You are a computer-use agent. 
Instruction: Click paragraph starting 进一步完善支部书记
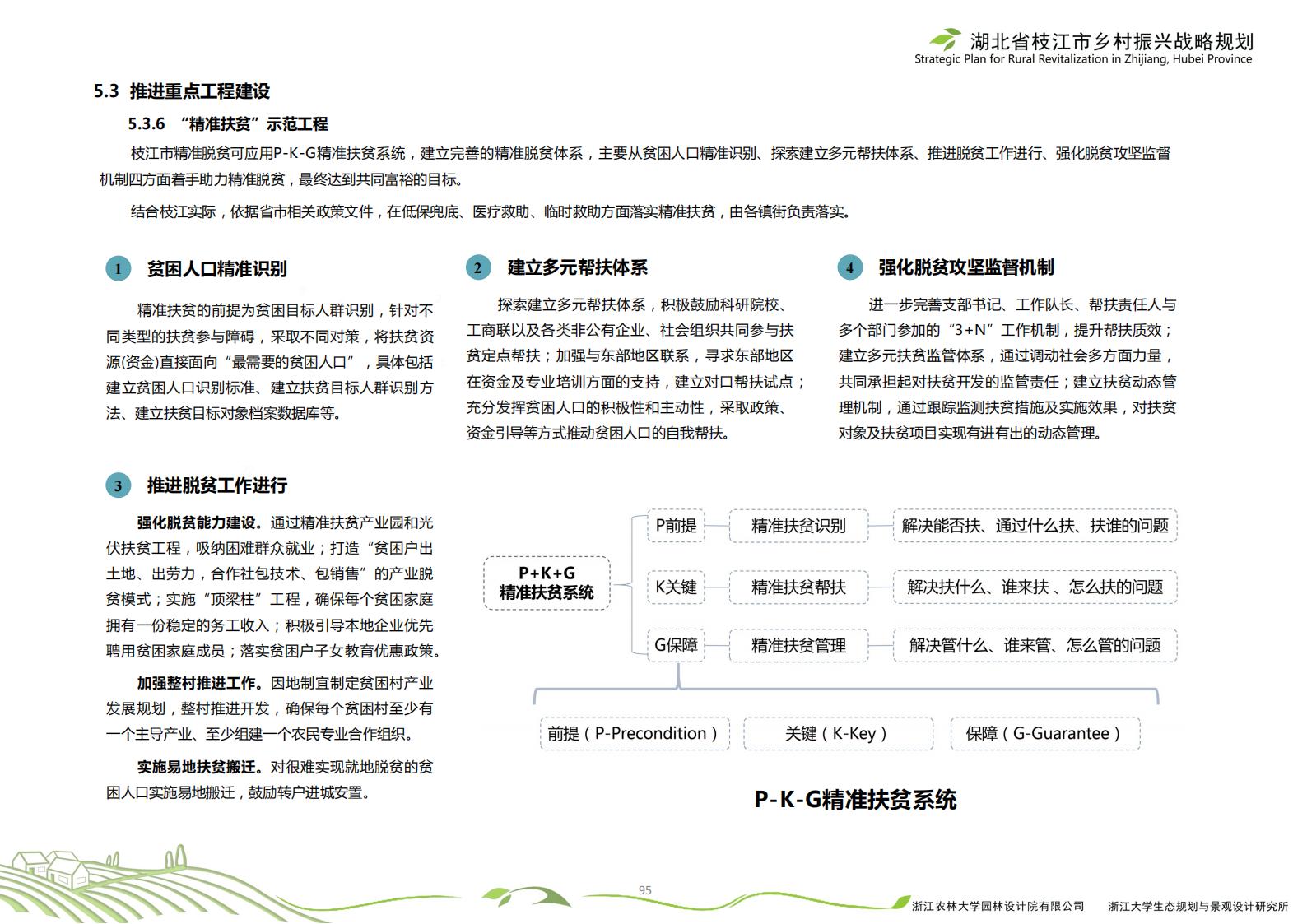pyautogui.click(x=1007, y=369)
